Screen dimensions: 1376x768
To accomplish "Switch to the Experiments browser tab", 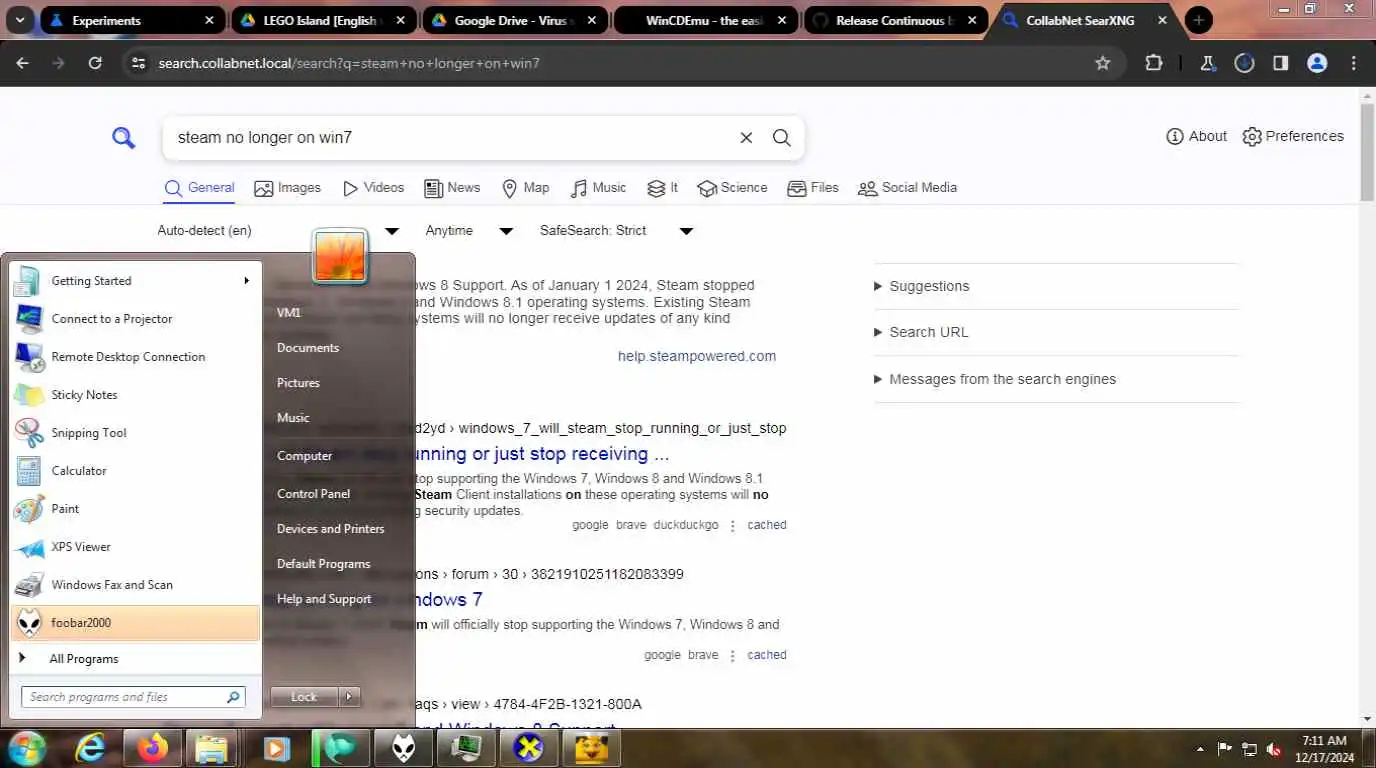I will [x=131, y=20].
